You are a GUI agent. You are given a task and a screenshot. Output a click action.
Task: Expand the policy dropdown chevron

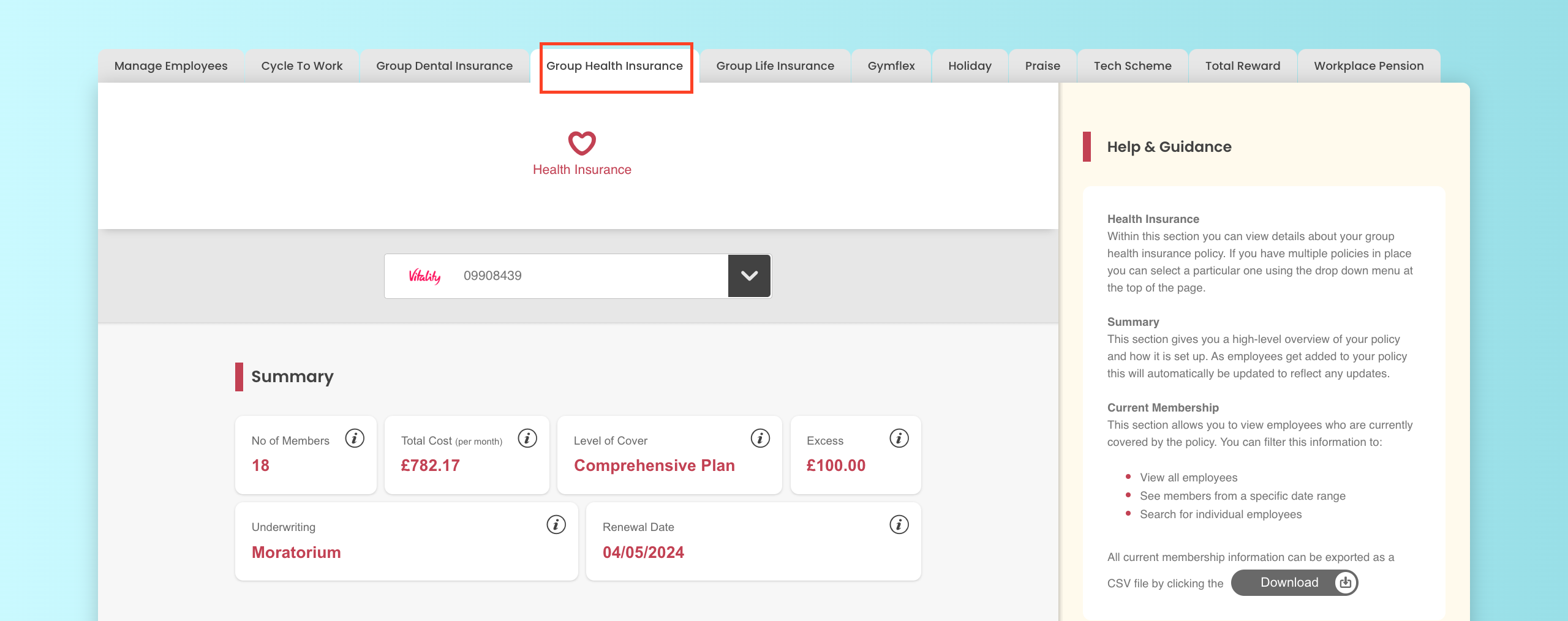tap(749, 276)
